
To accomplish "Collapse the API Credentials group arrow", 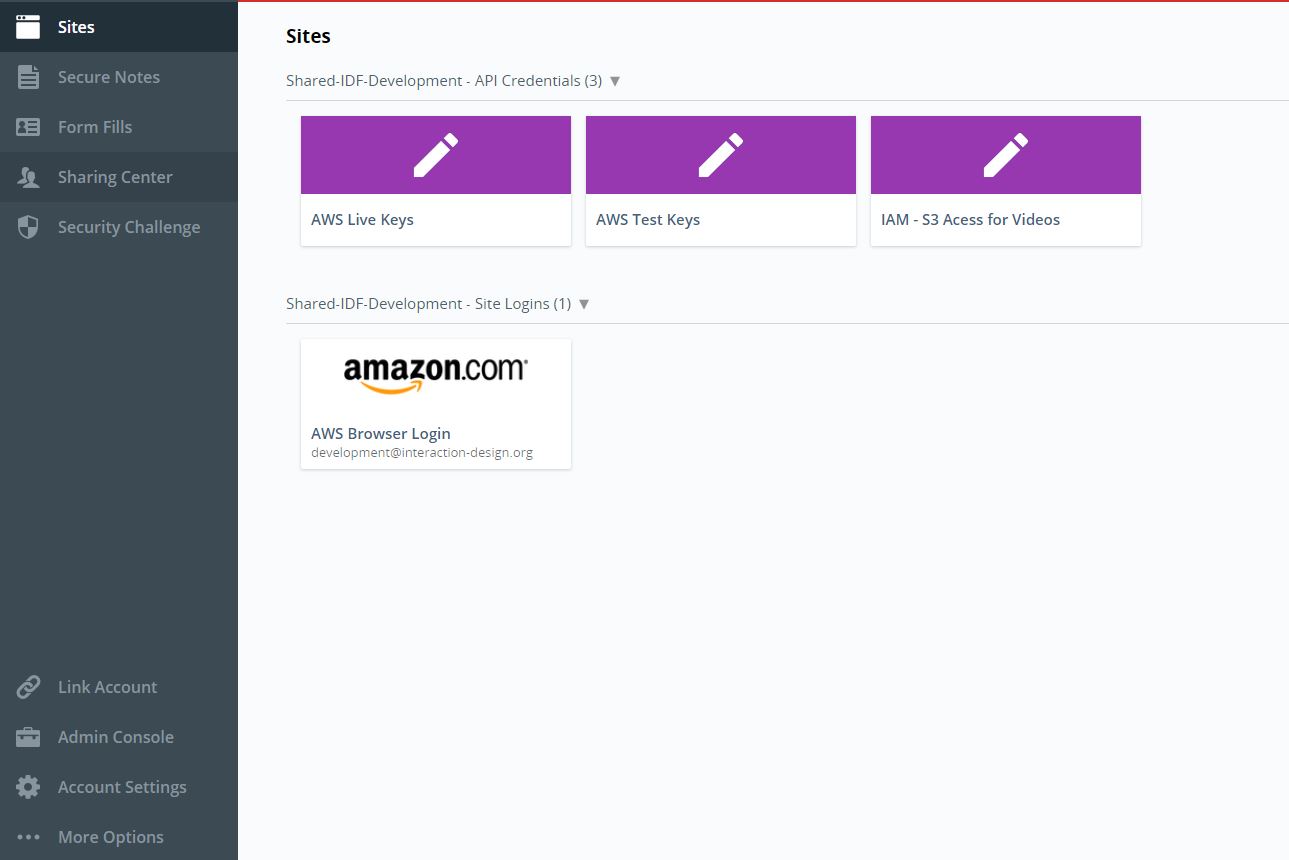I will 615,81.
